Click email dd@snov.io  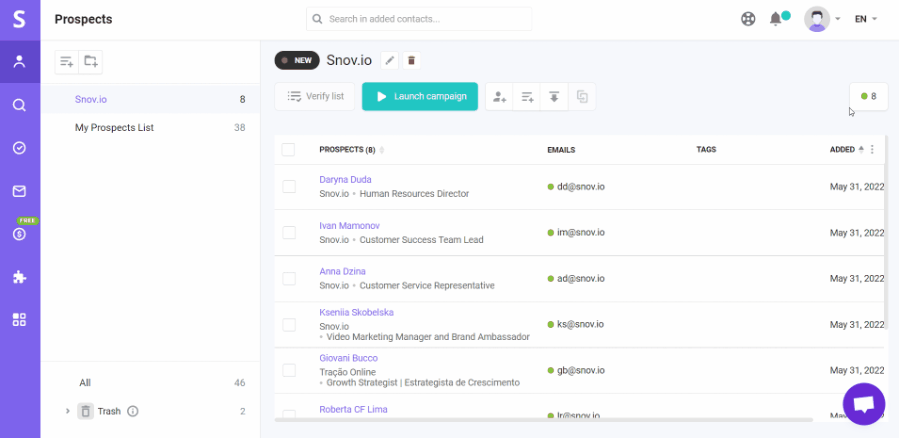(581, 186)
